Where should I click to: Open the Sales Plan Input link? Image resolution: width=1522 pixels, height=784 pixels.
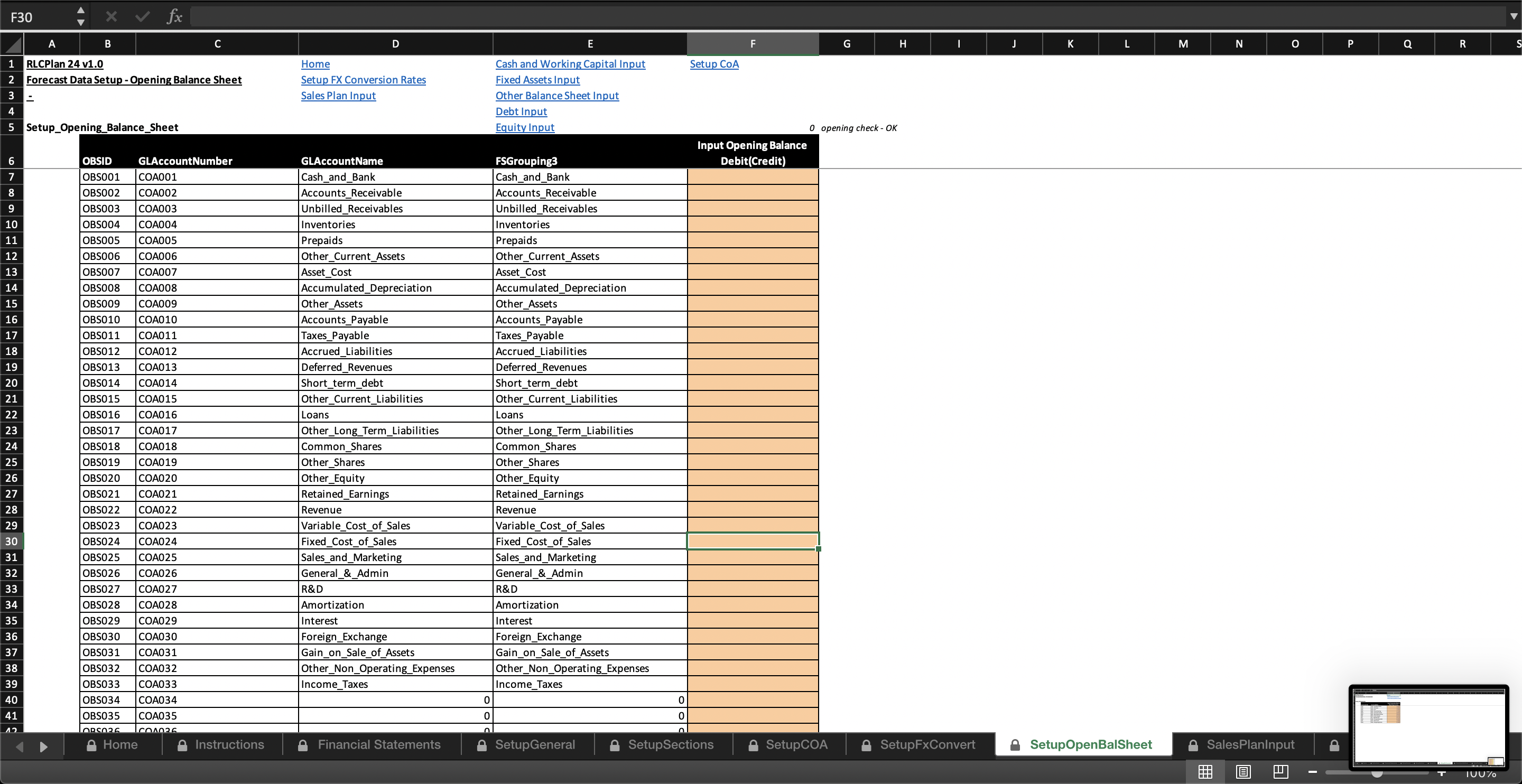[338, 96]
